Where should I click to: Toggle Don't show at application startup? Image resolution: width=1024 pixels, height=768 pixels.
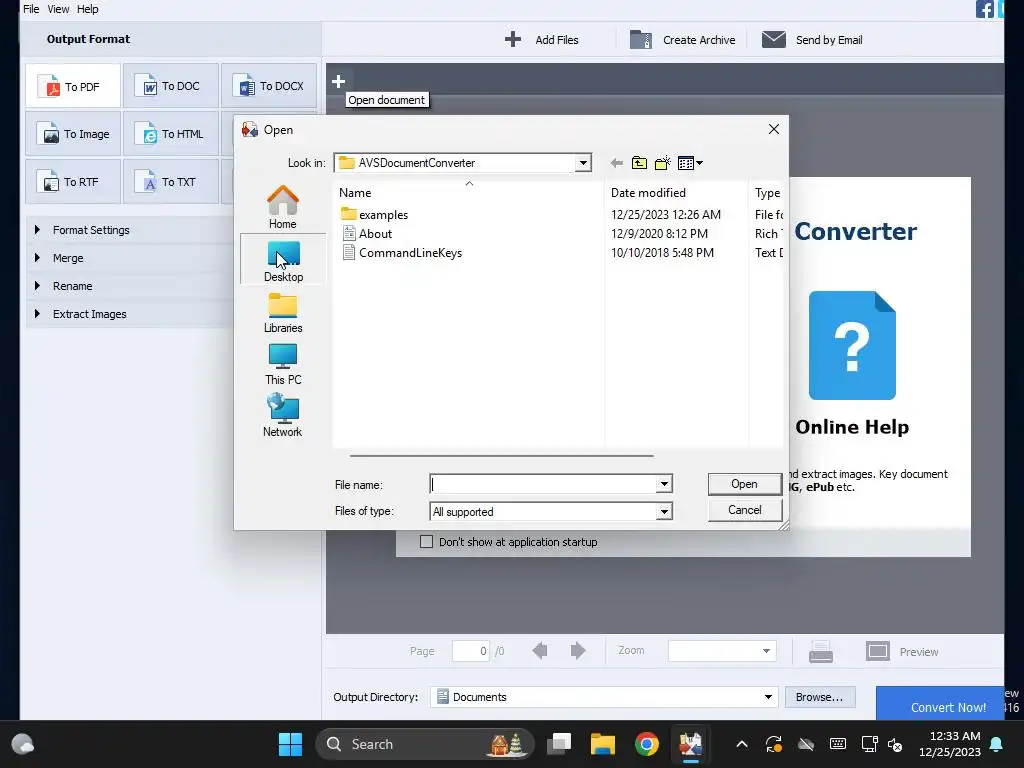(426, 541)
